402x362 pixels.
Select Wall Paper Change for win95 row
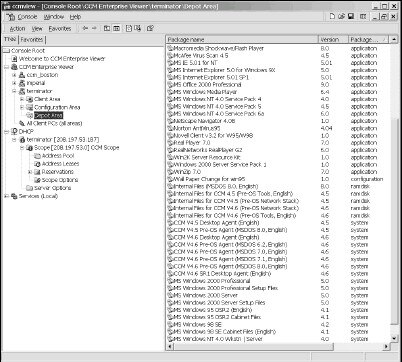click(209, 179)
